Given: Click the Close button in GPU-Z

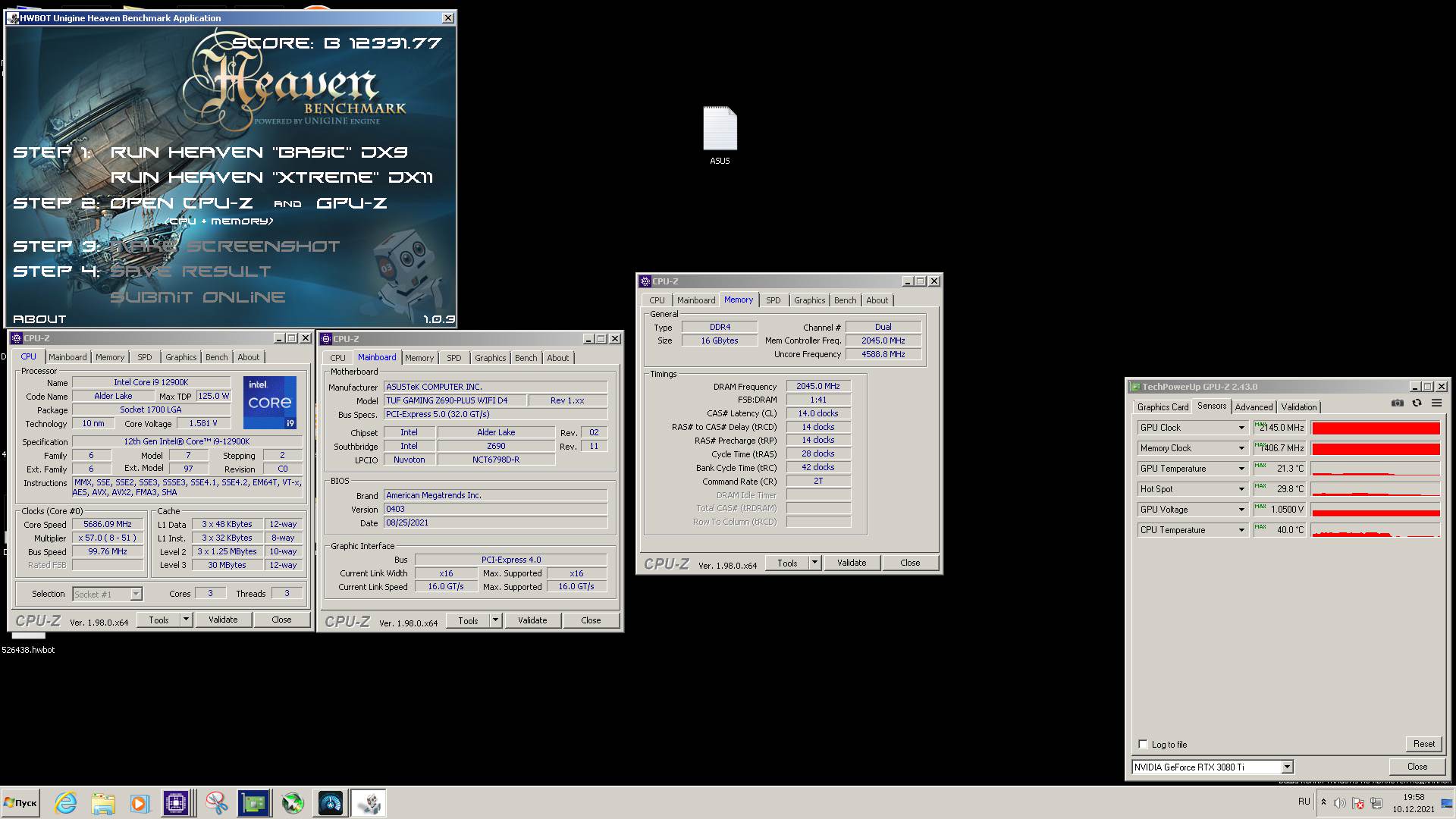Looking at the screenshot, I should 1417,767.
